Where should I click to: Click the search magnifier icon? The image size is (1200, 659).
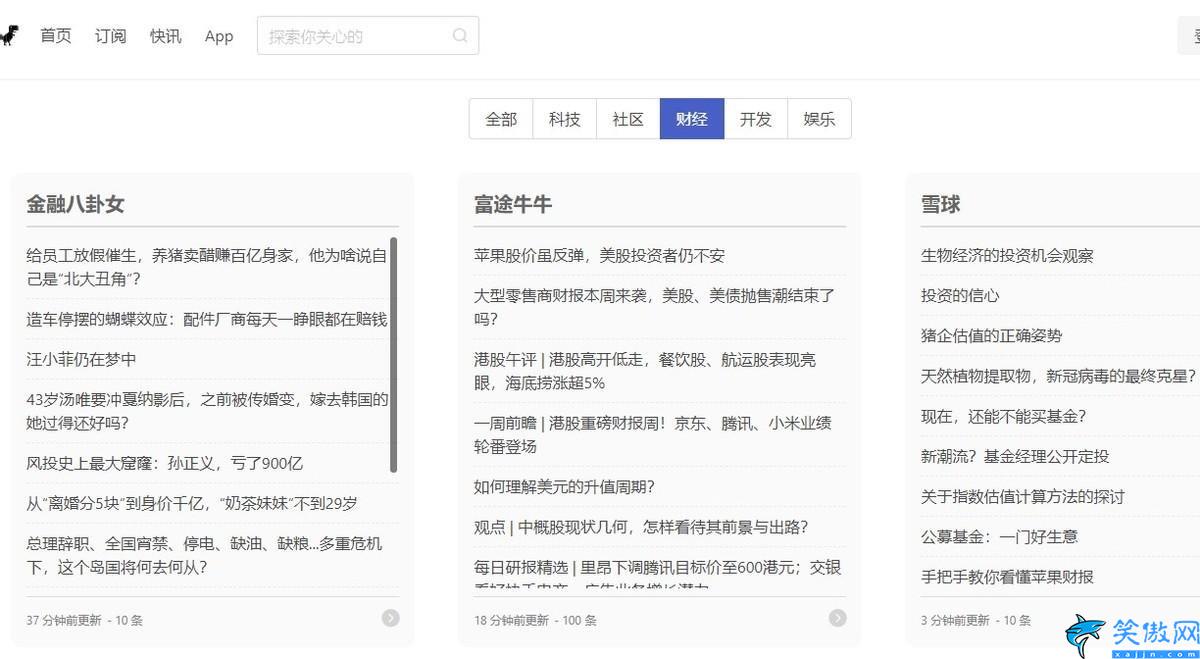(460, 36)
